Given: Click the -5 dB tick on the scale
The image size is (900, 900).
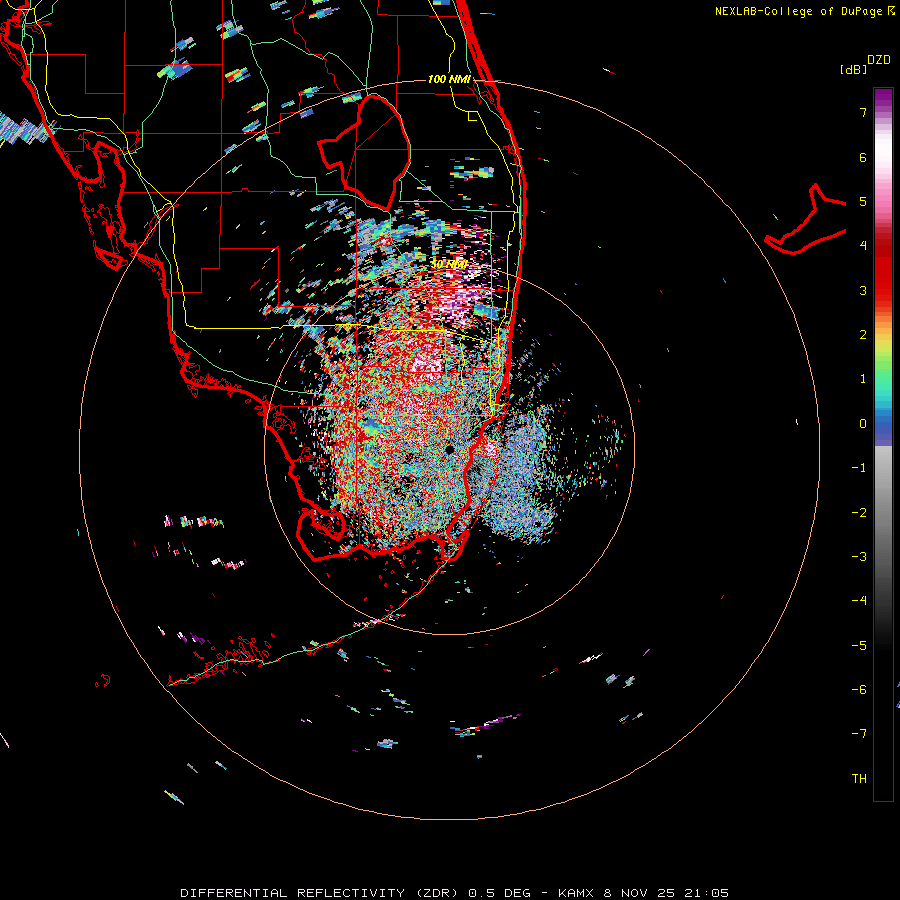Looking at the screenshot, I should click(859, 646).
